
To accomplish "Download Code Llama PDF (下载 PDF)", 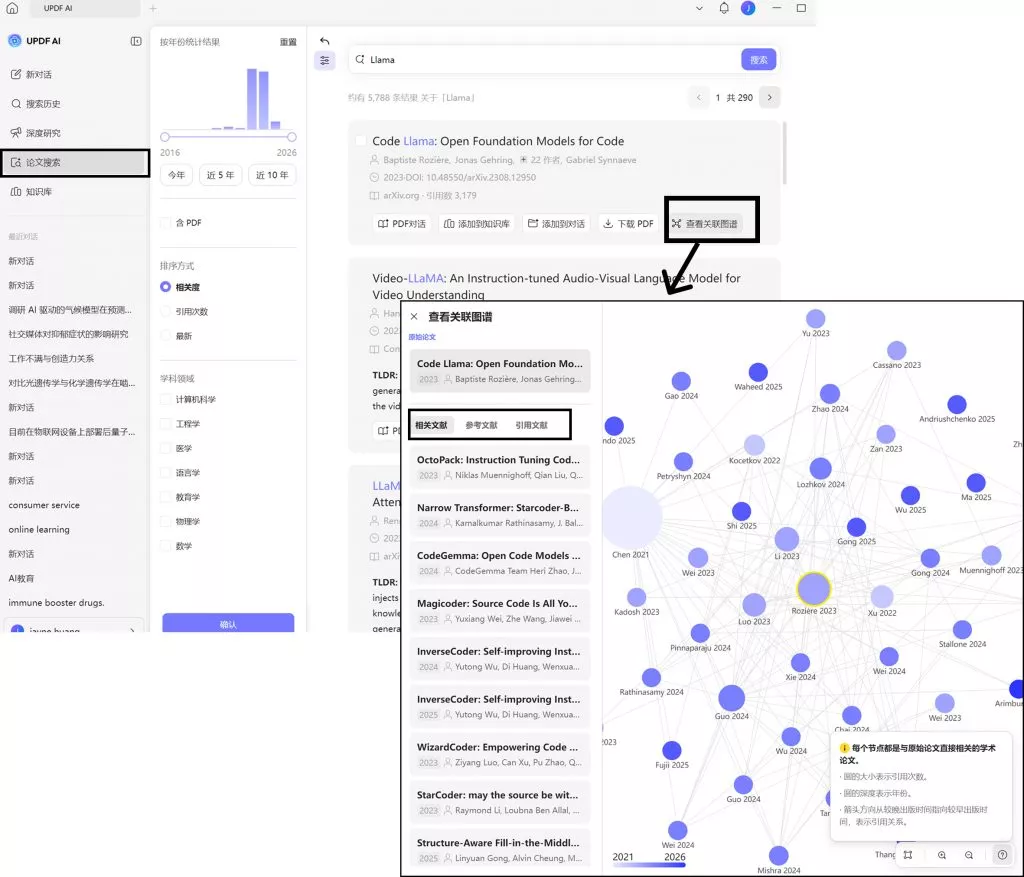I will 628,223.
